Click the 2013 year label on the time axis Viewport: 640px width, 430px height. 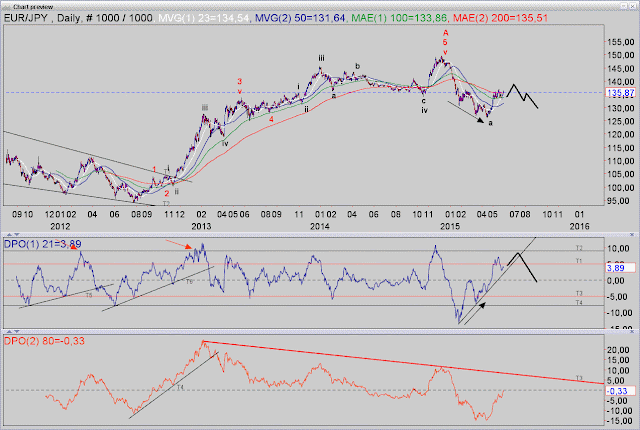coord(201,226)
